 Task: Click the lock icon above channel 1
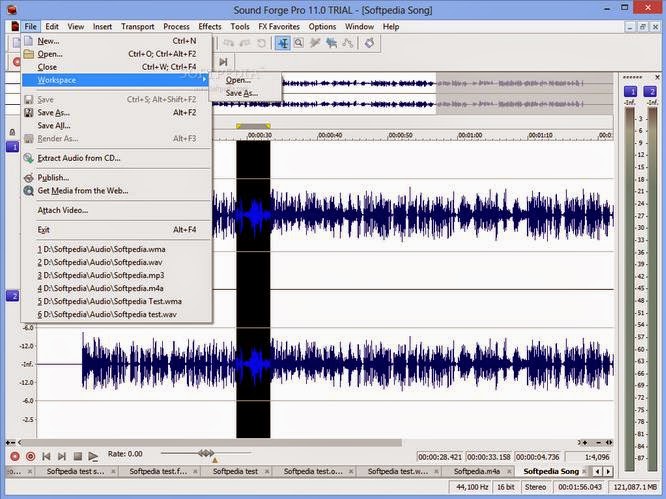tap(12, 132)
